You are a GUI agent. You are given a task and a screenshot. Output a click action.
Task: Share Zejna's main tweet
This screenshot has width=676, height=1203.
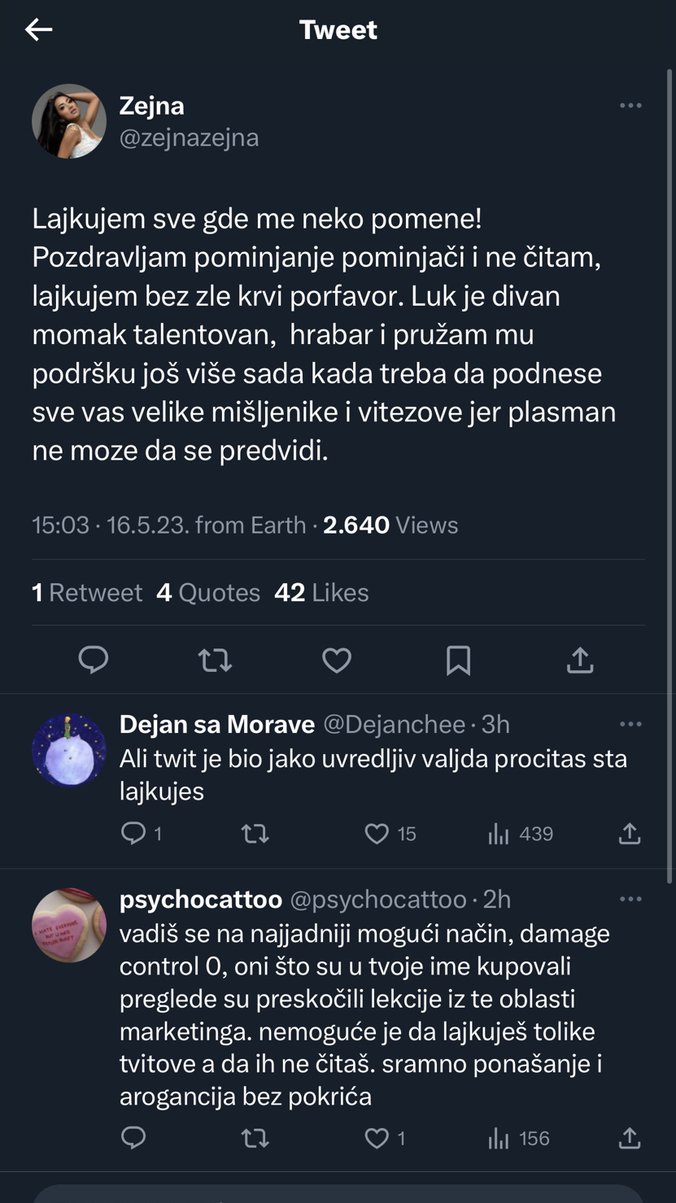tap(580, 659)
